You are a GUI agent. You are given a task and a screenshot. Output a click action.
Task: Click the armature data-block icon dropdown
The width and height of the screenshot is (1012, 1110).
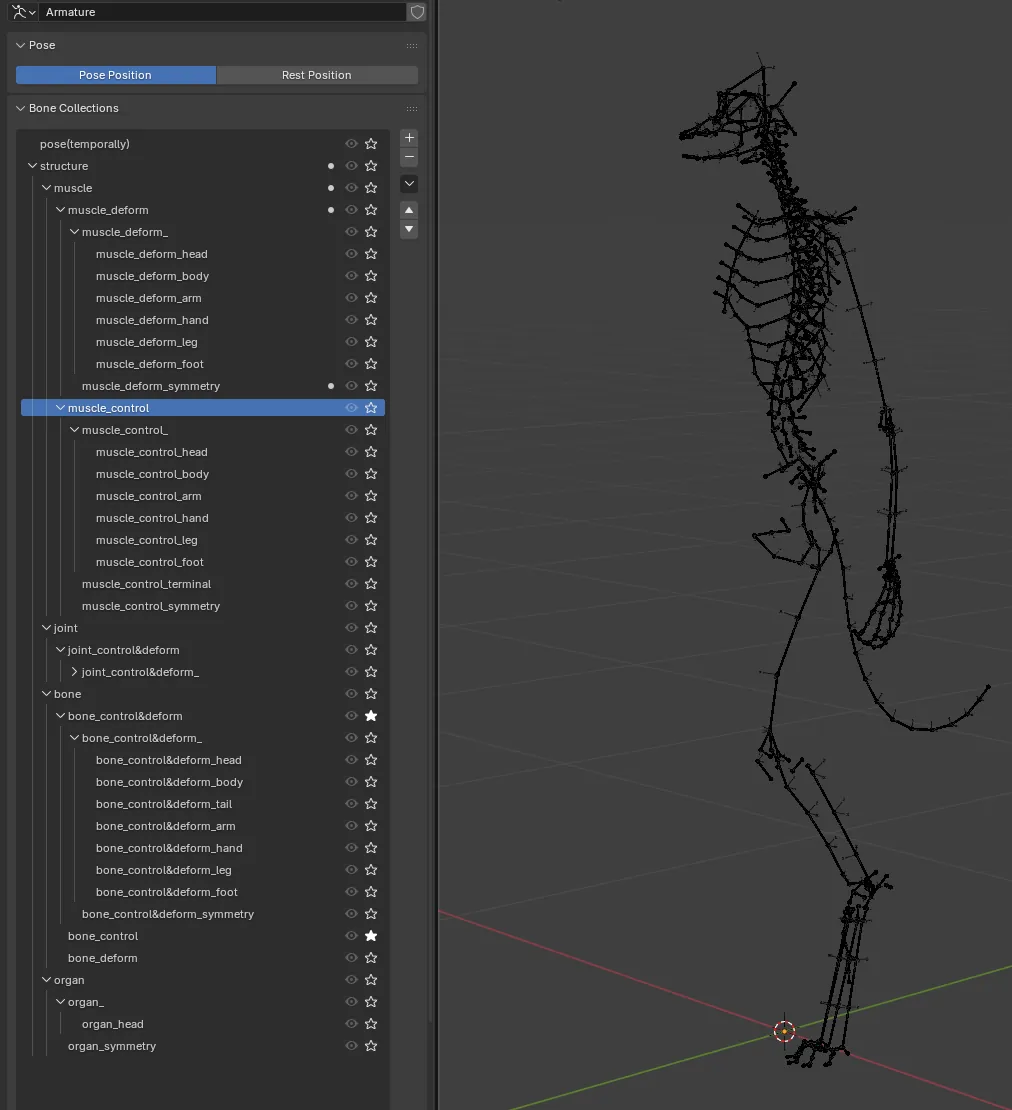(x=23, y=12)
